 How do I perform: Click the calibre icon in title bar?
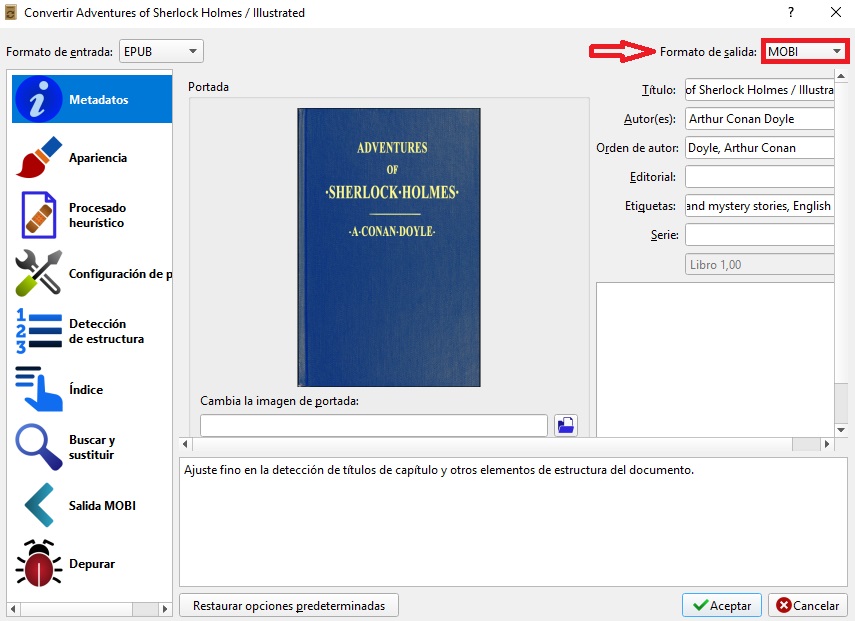(10, 13)
